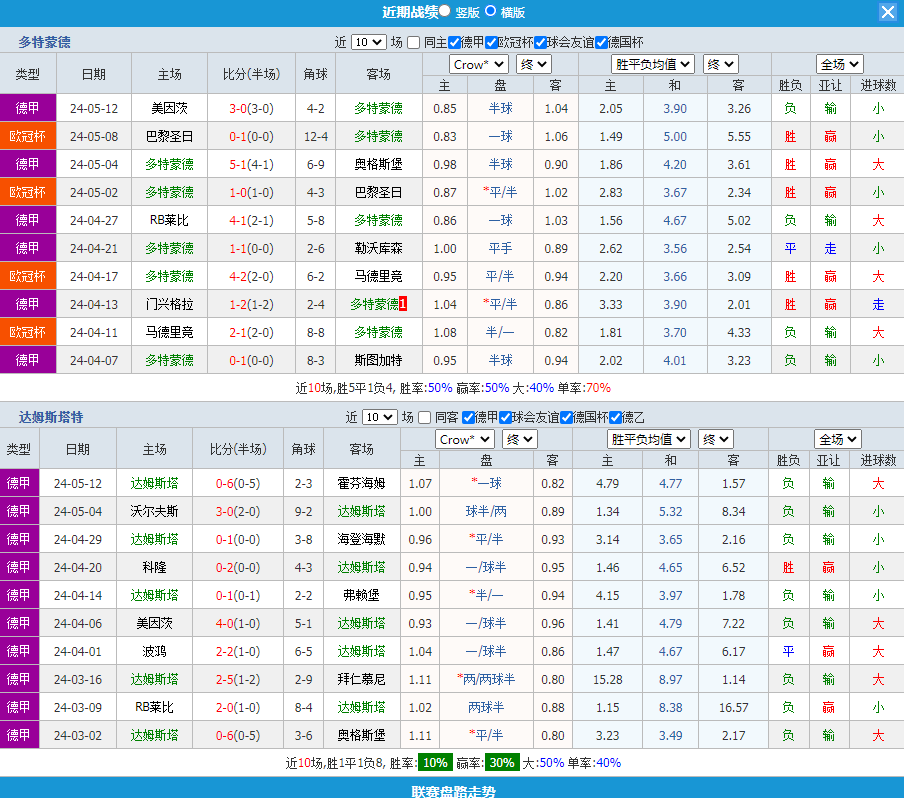
Task: Click score 2-2(1-0) at 波鸿
Action: point(238,652)
